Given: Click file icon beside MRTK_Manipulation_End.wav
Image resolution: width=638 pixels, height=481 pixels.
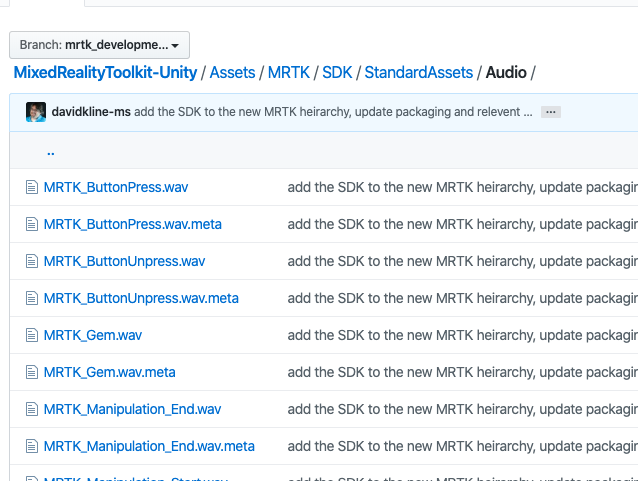Looking at the screenshot, I should pyautogui.click(x=31, y=409).
